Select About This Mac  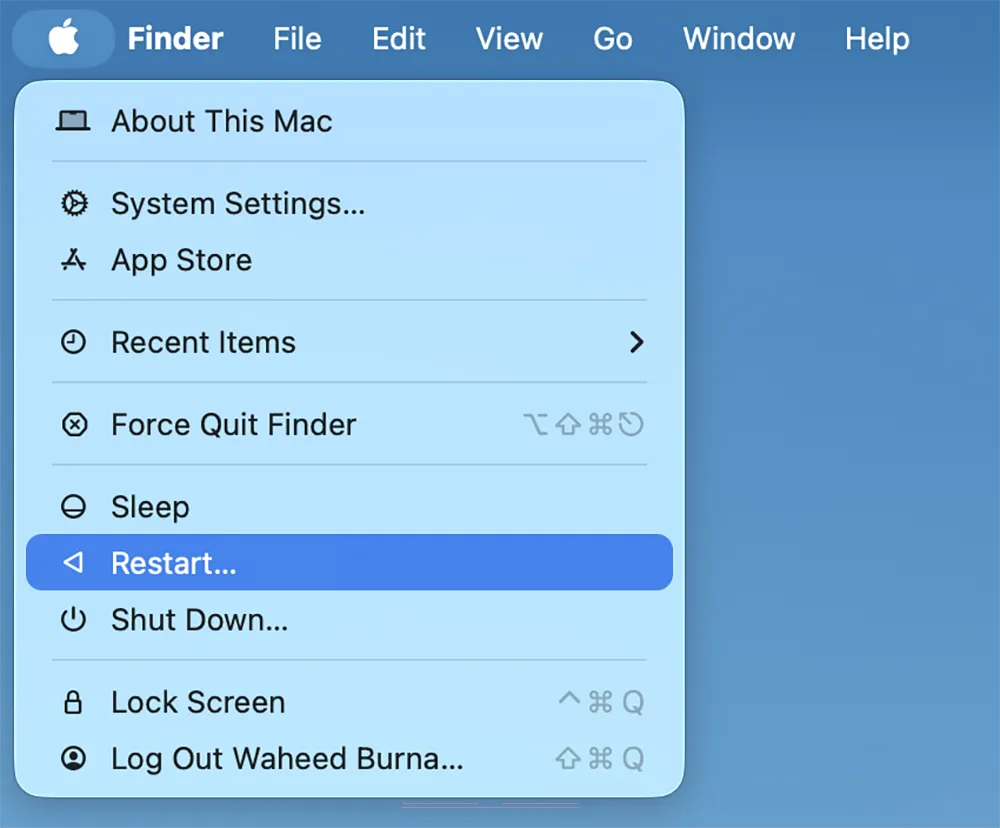click(221, 121)
